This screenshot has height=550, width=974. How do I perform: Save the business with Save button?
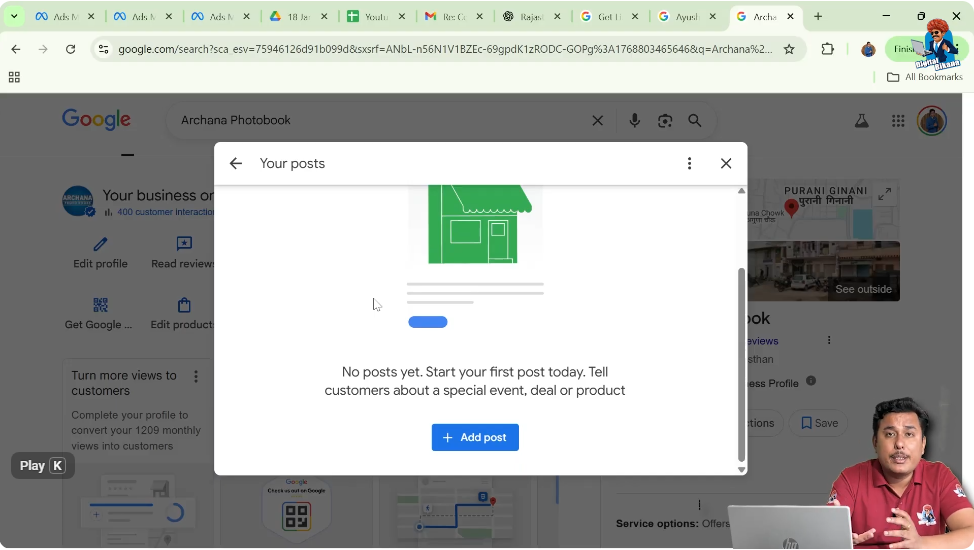(x=819, y=423)
